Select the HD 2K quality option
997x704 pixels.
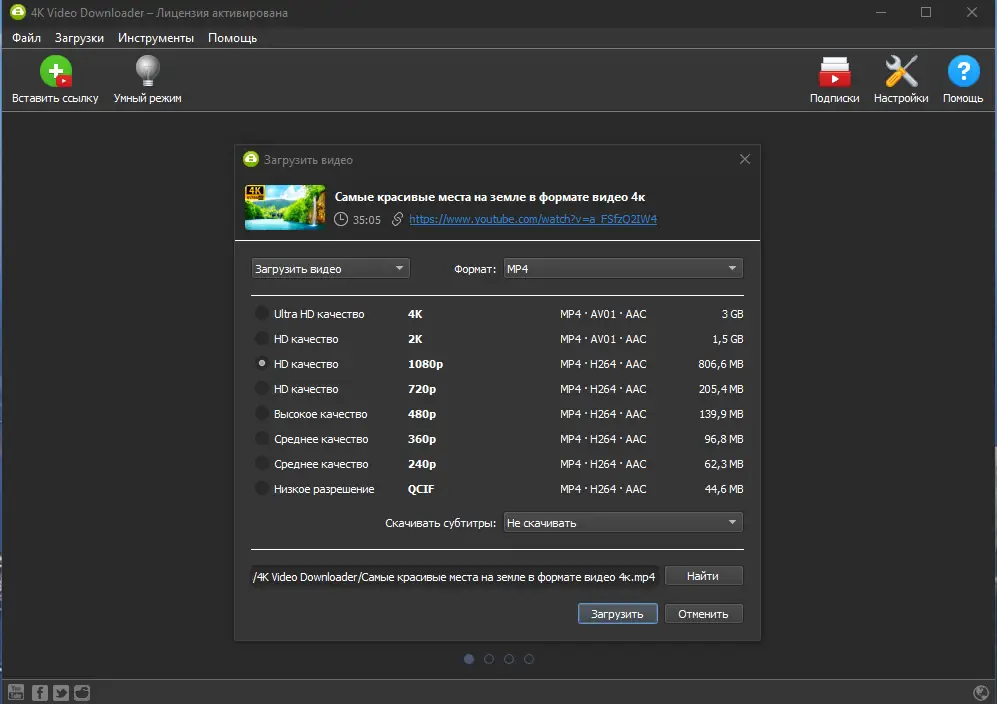pyautogui.click(x=261, y=338)
